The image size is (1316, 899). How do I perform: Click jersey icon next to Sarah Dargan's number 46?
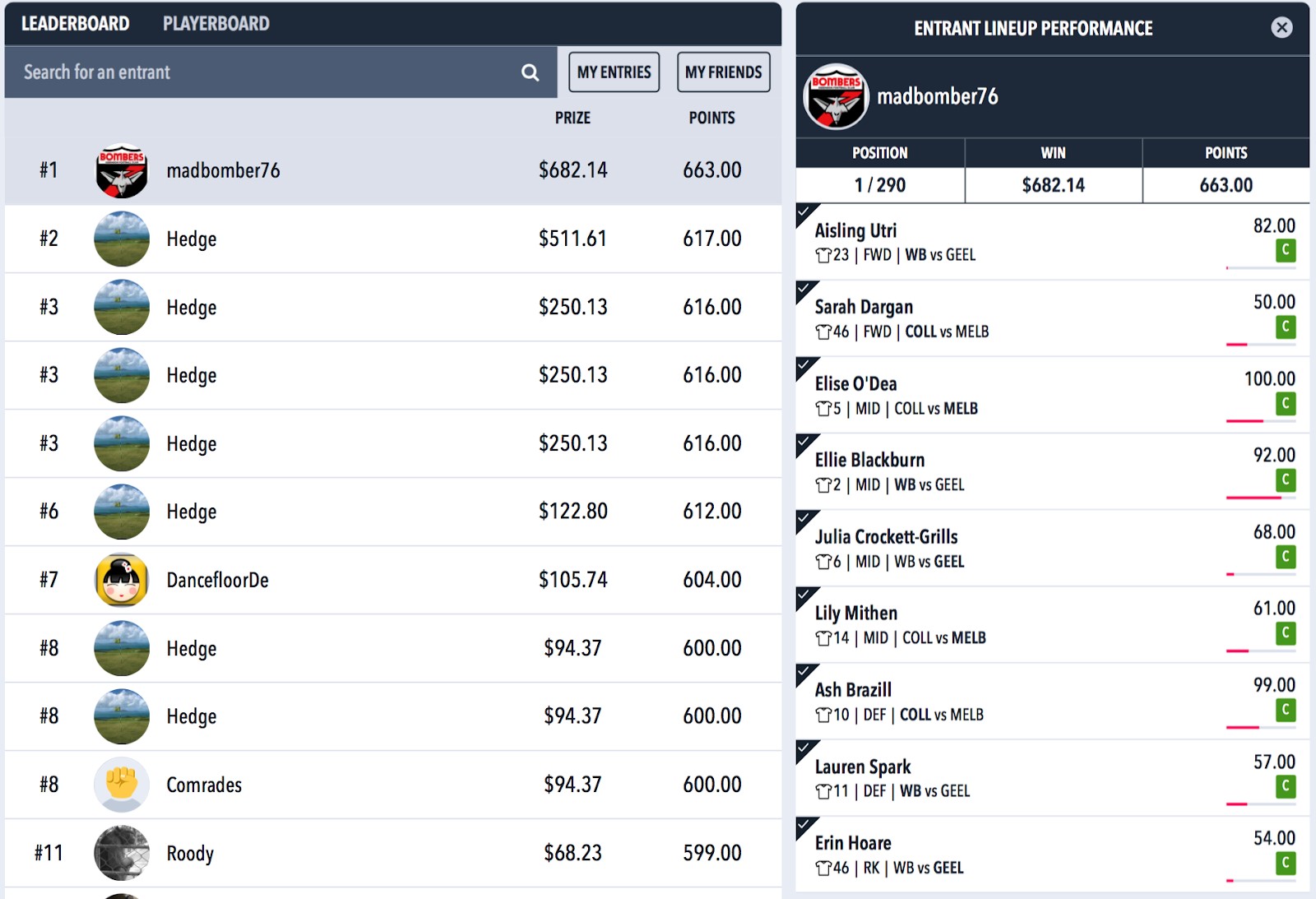click(x=823, y=332)
